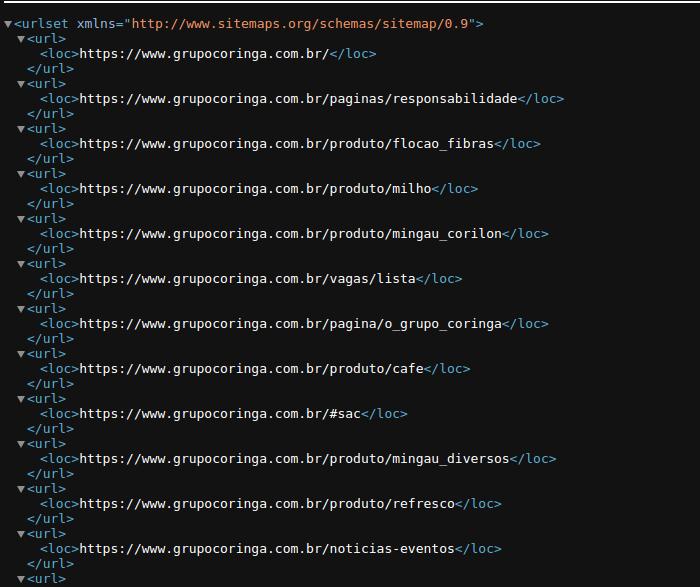The width and height of the screenshot is (700, 587).
Task: Click the #sac URL text
Action: click(x=220, y=414)
